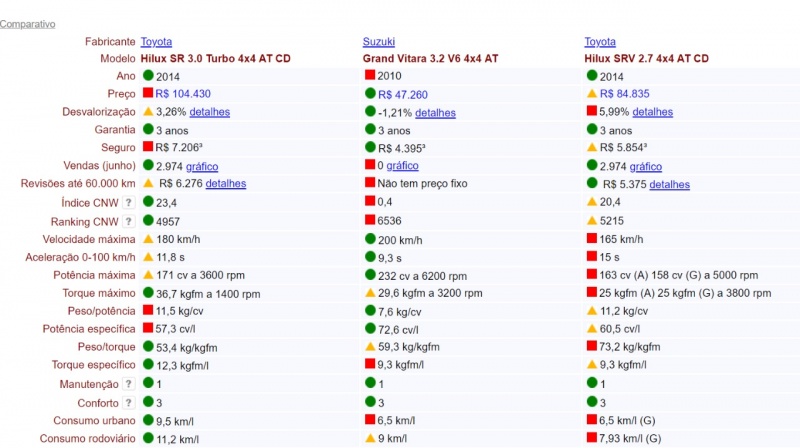
Task: Click the yellow triangle beside 60,5 cv/l
Action: 592,329
